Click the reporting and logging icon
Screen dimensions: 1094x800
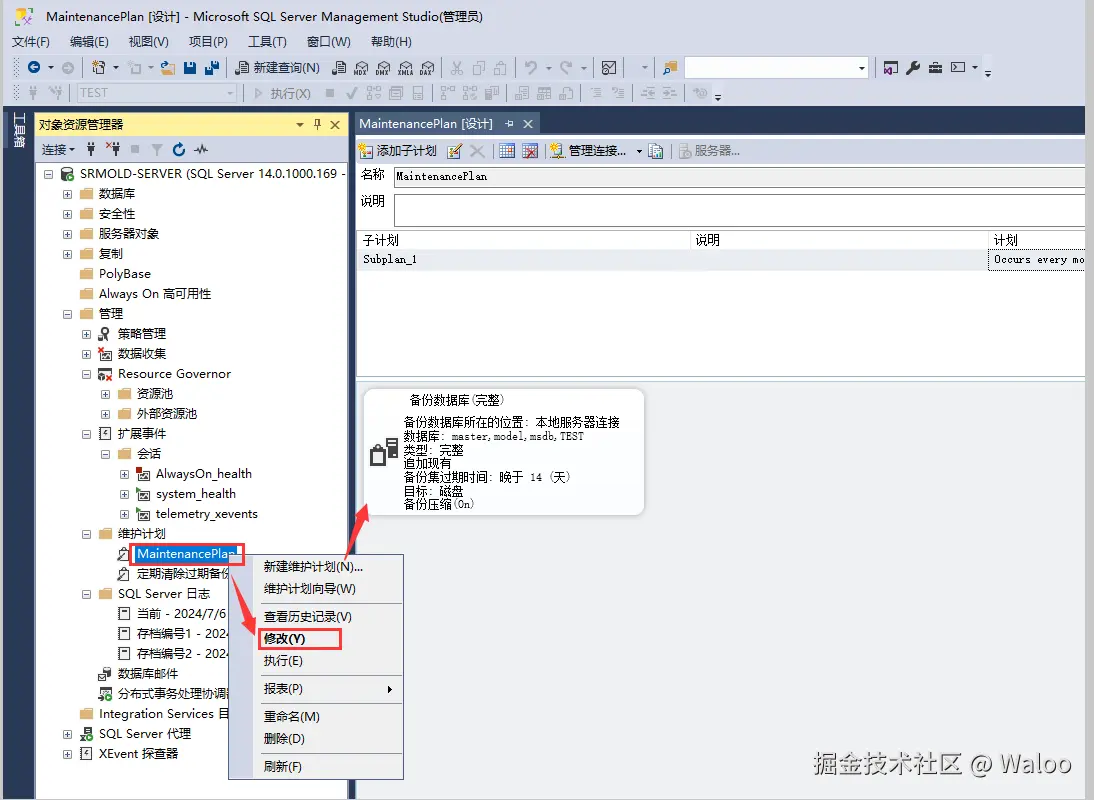655,151
